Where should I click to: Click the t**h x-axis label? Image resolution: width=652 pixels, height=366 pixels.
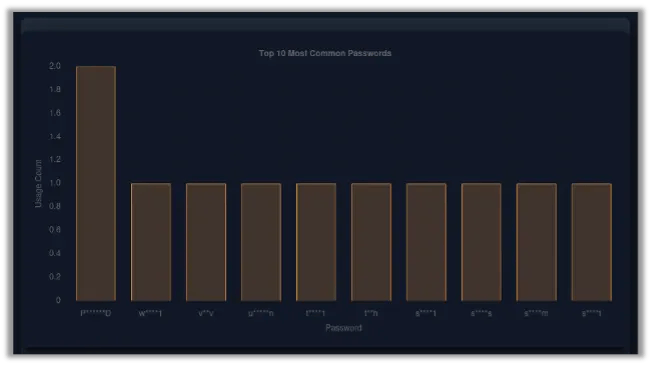click(x=371, y=313)
